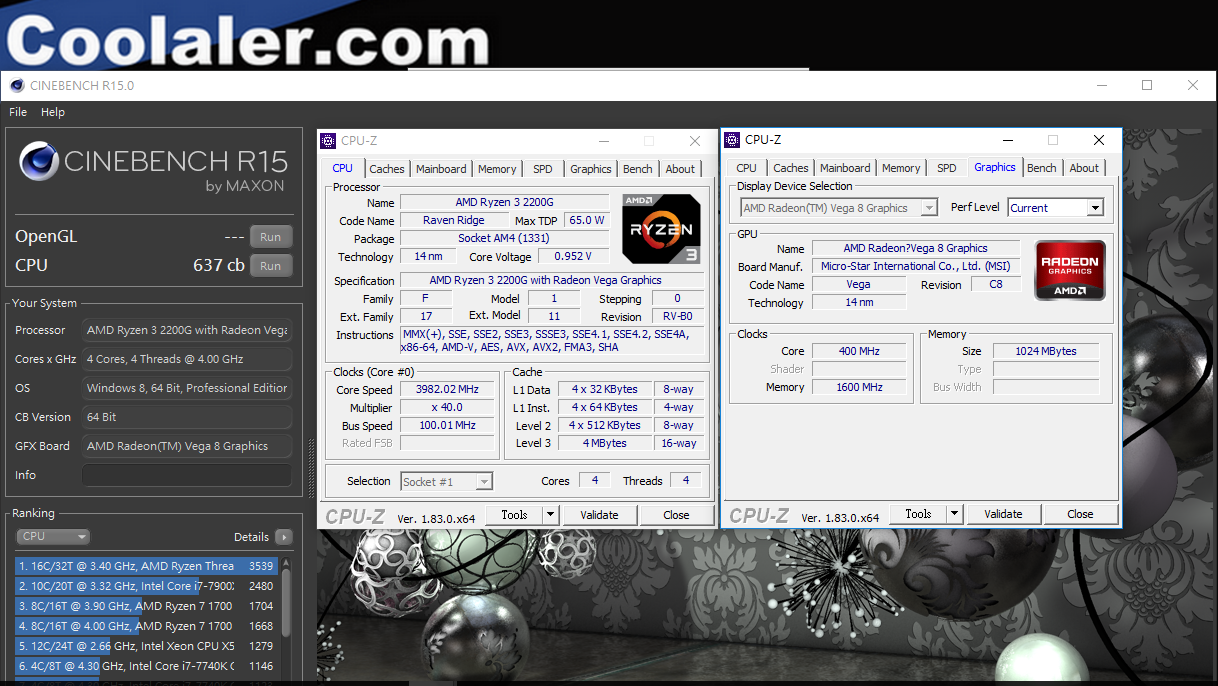
Task: Open Tools dropdown arrow in right CPU-Z
Action: pos(954,514)
